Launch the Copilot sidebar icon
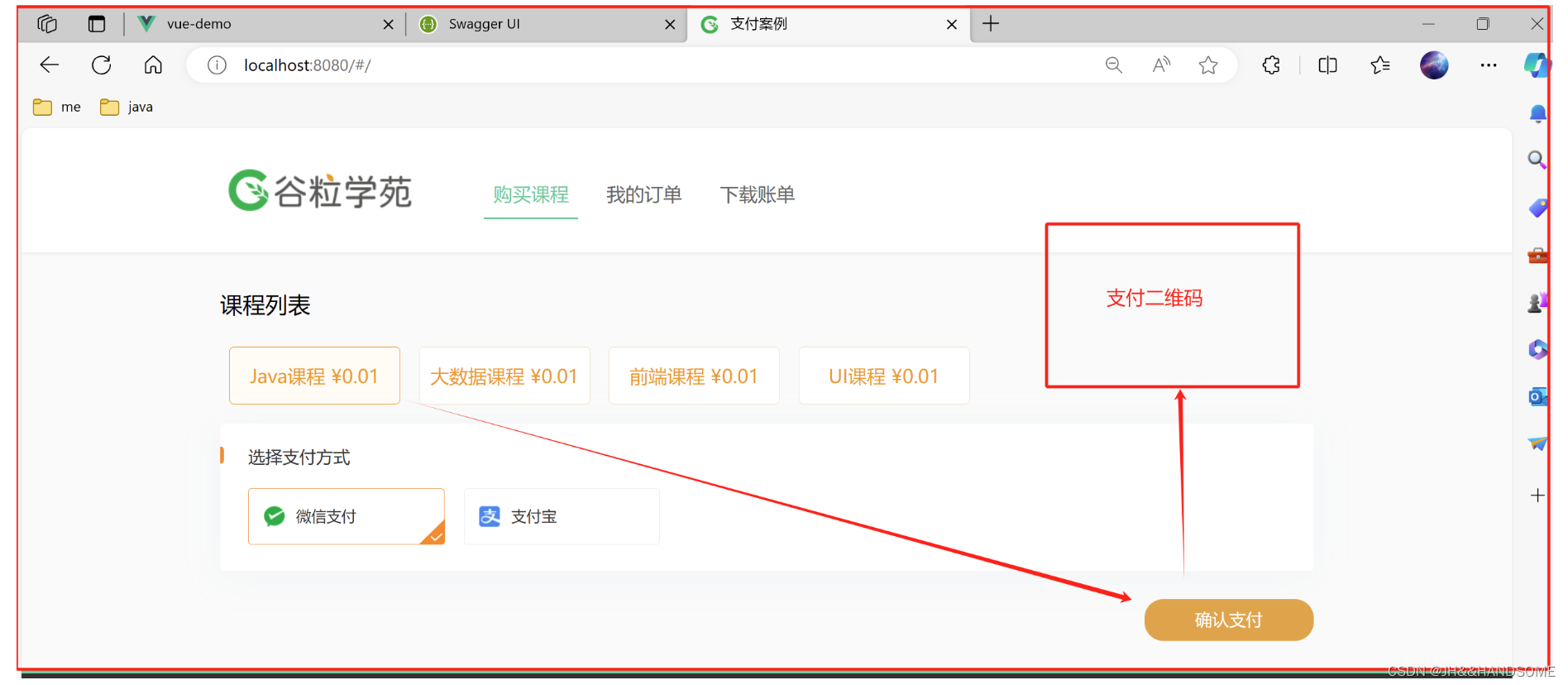The height and width of the screenshot is (685, 1568). [x=1537, y=65]
